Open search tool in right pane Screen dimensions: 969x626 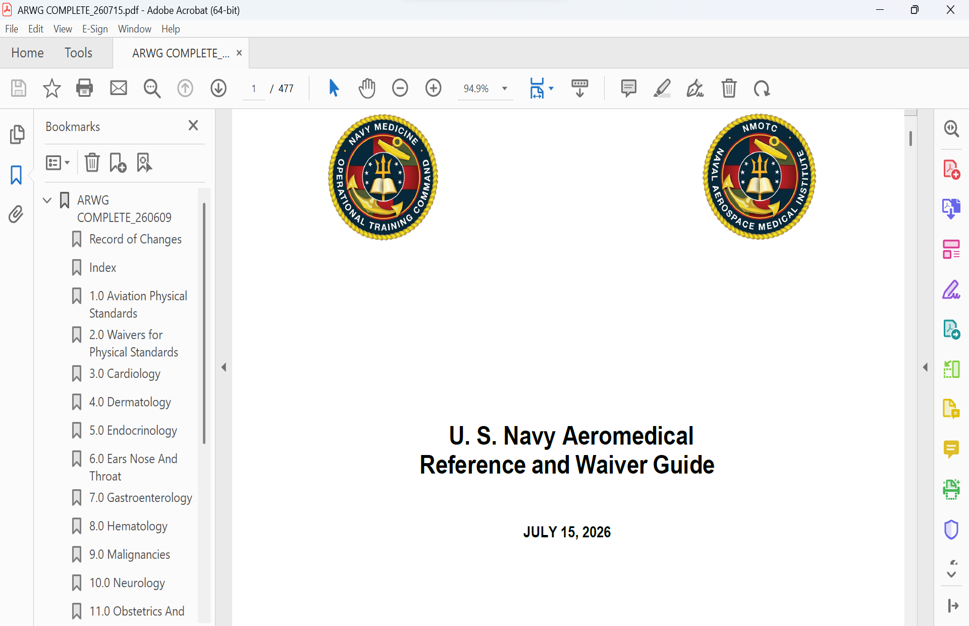pos(952,129)
